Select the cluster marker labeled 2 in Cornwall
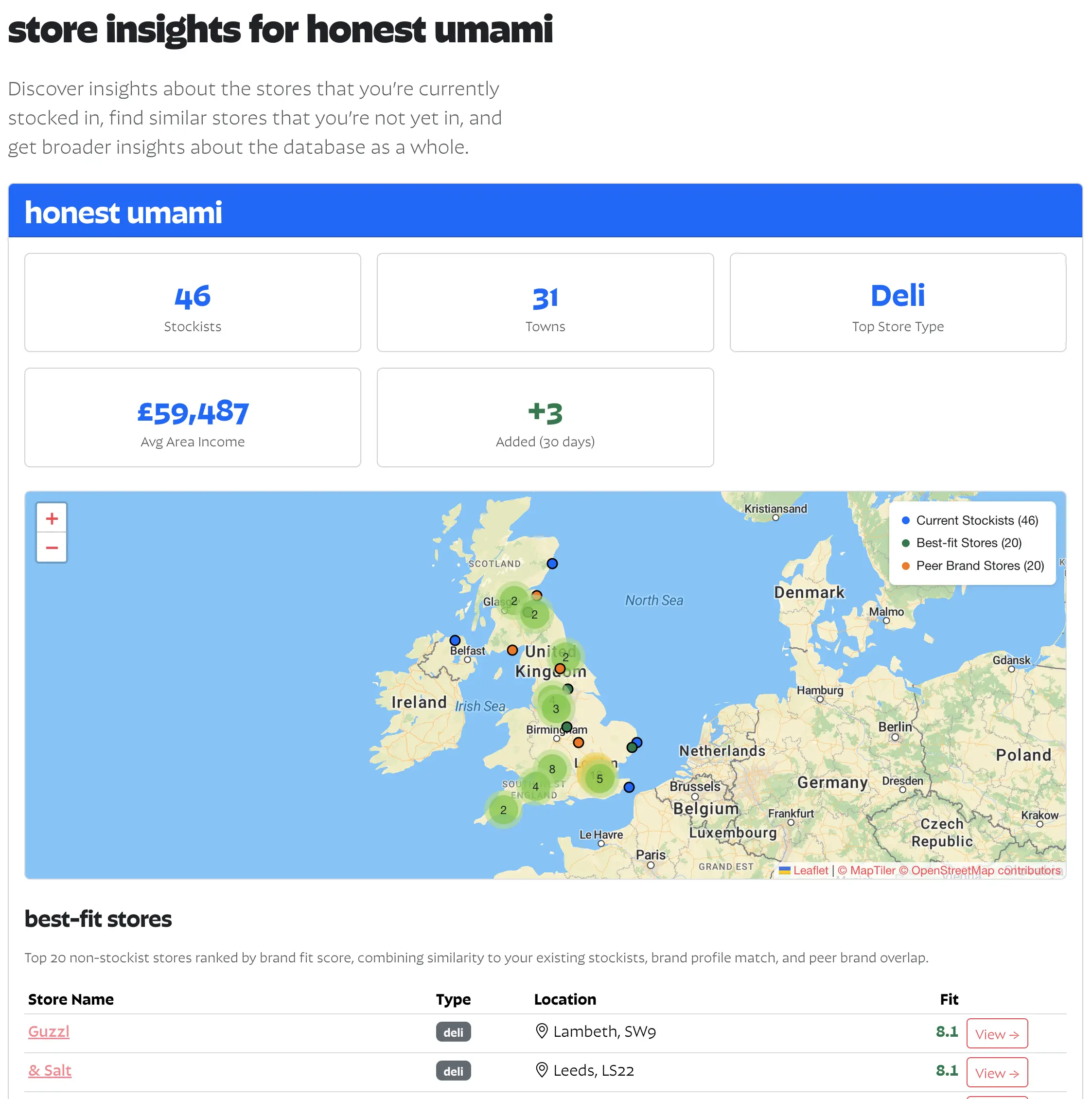1092x1099 pixels. 503,810
